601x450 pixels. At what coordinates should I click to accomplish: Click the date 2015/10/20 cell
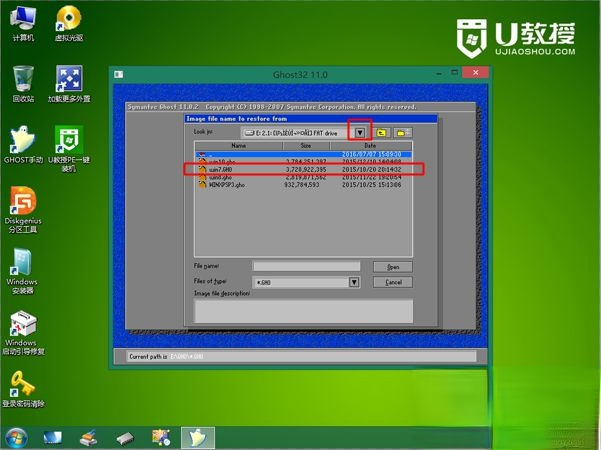point(371,169)
